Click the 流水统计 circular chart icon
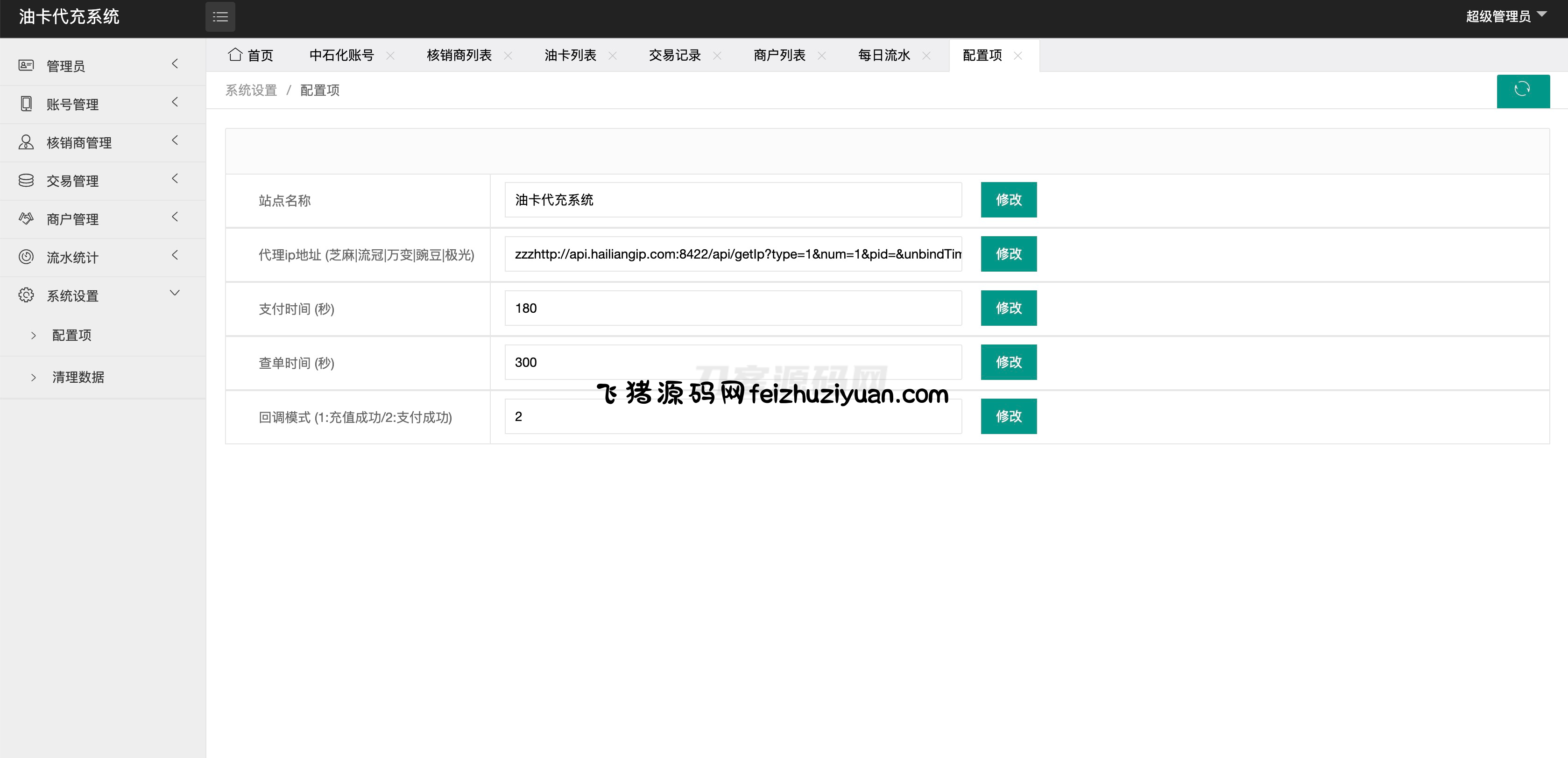1568x758 pixels. click(26, 257)
